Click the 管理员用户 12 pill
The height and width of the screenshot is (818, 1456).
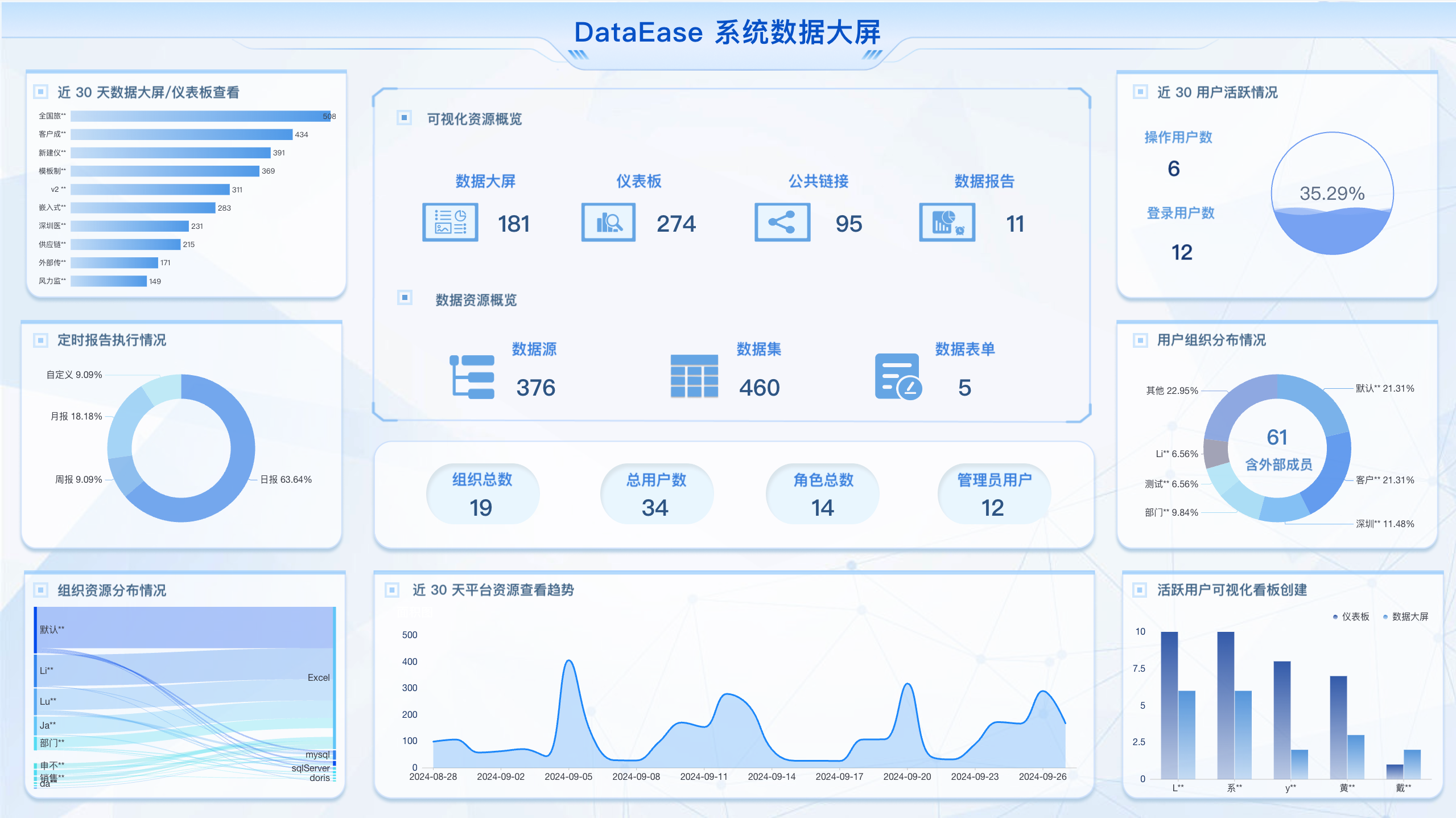point(993,494)
